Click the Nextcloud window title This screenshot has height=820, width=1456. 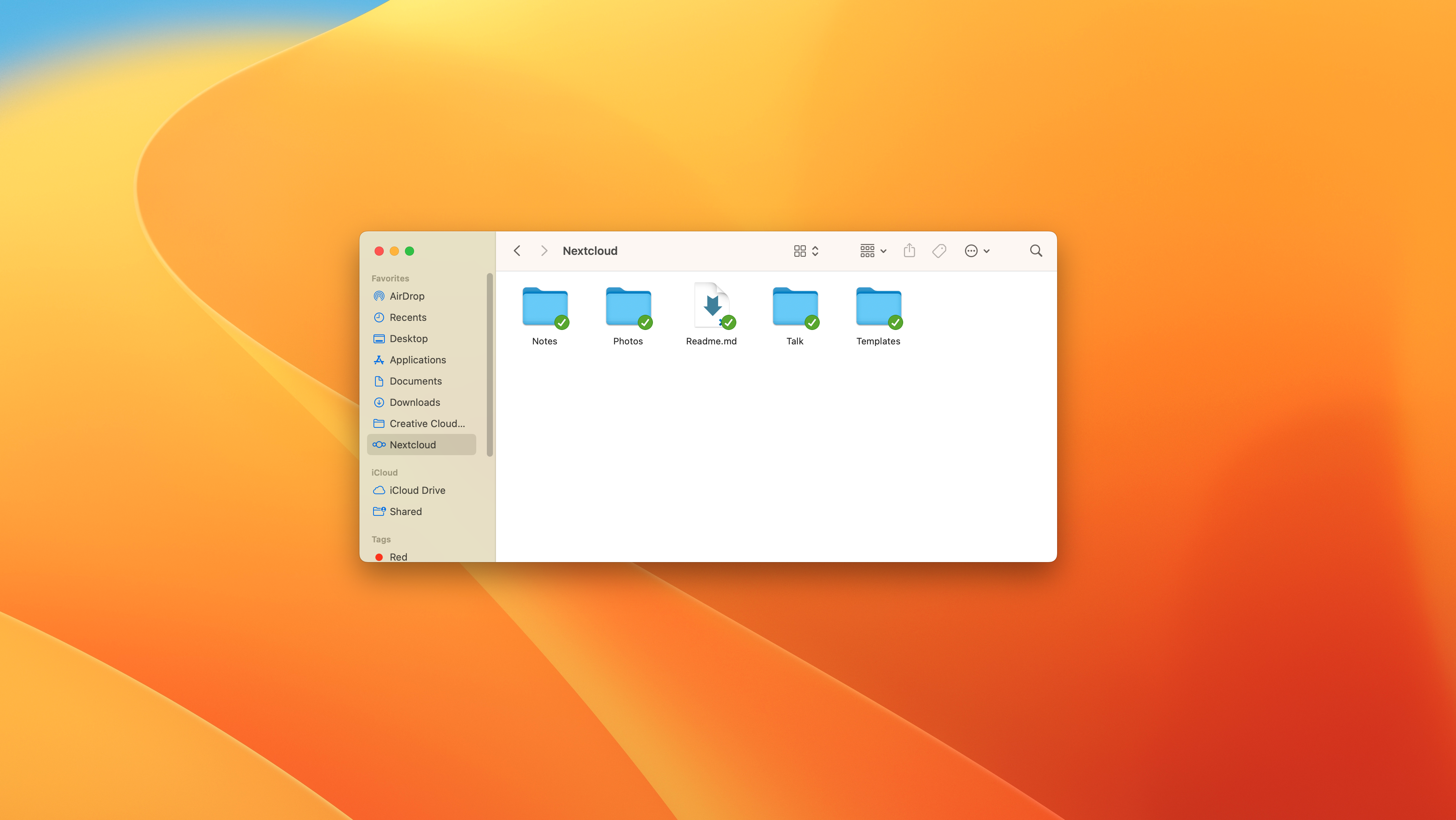(590, 251)
